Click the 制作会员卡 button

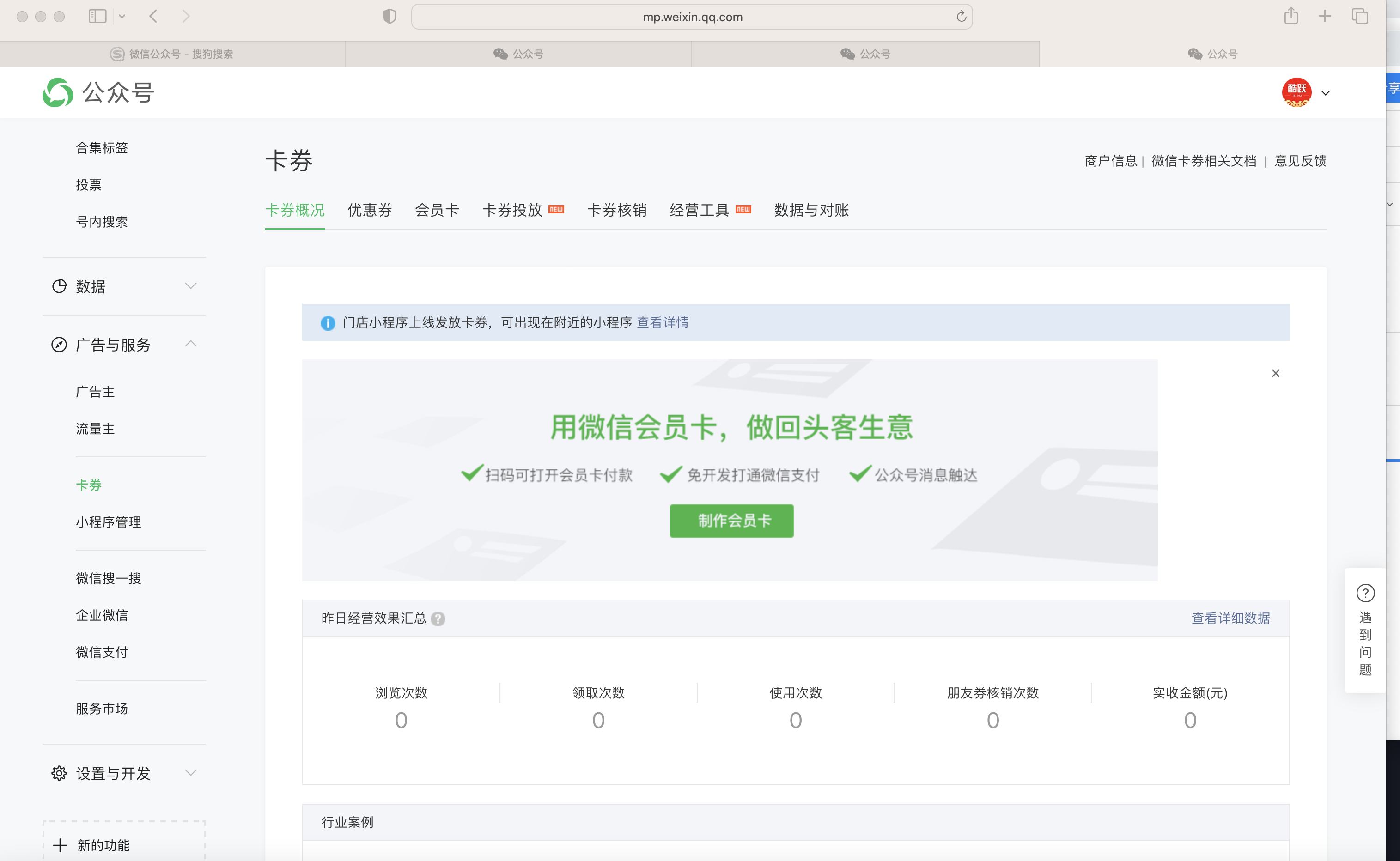pyautogui.click(x=731, y=521)
